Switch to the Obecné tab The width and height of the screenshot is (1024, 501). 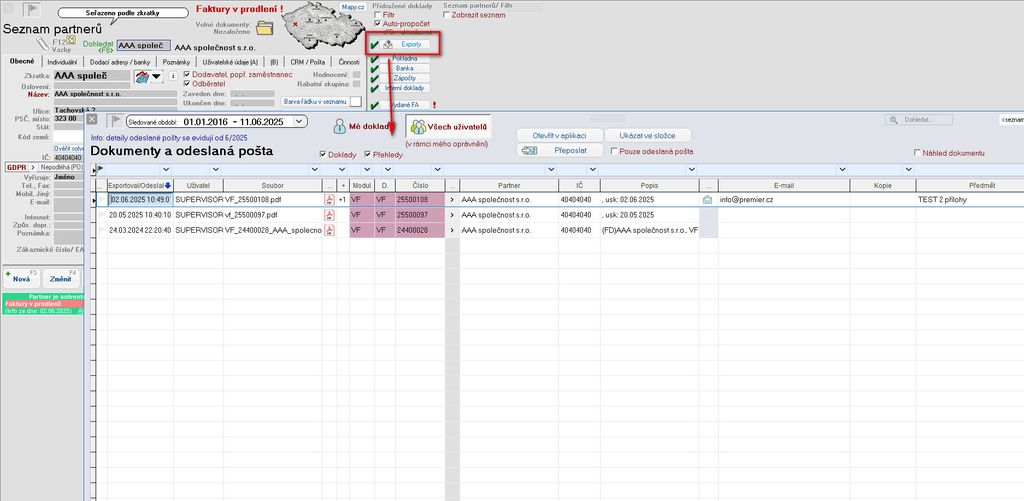22,61
